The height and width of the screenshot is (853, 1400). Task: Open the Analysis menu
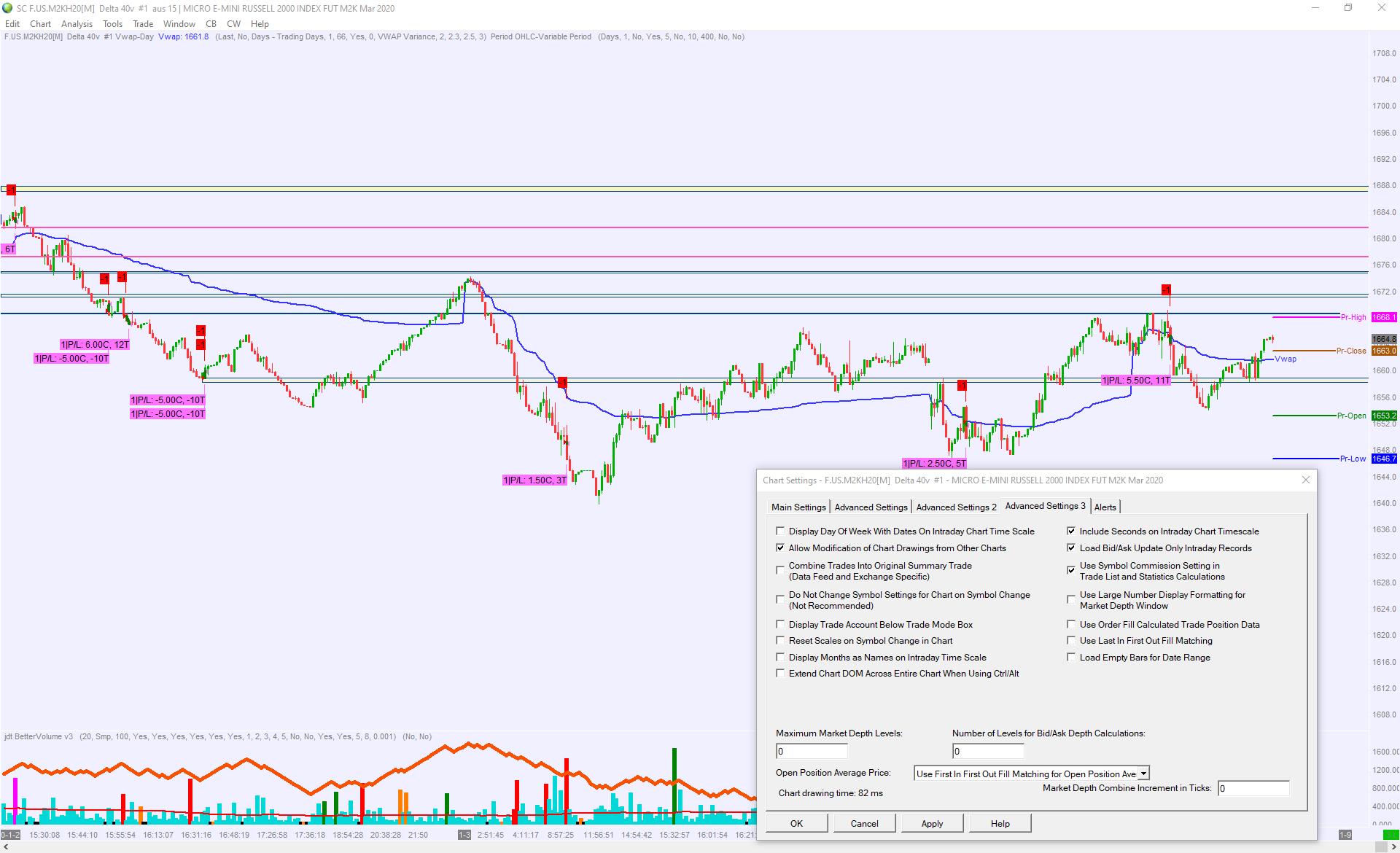[77, 24]
